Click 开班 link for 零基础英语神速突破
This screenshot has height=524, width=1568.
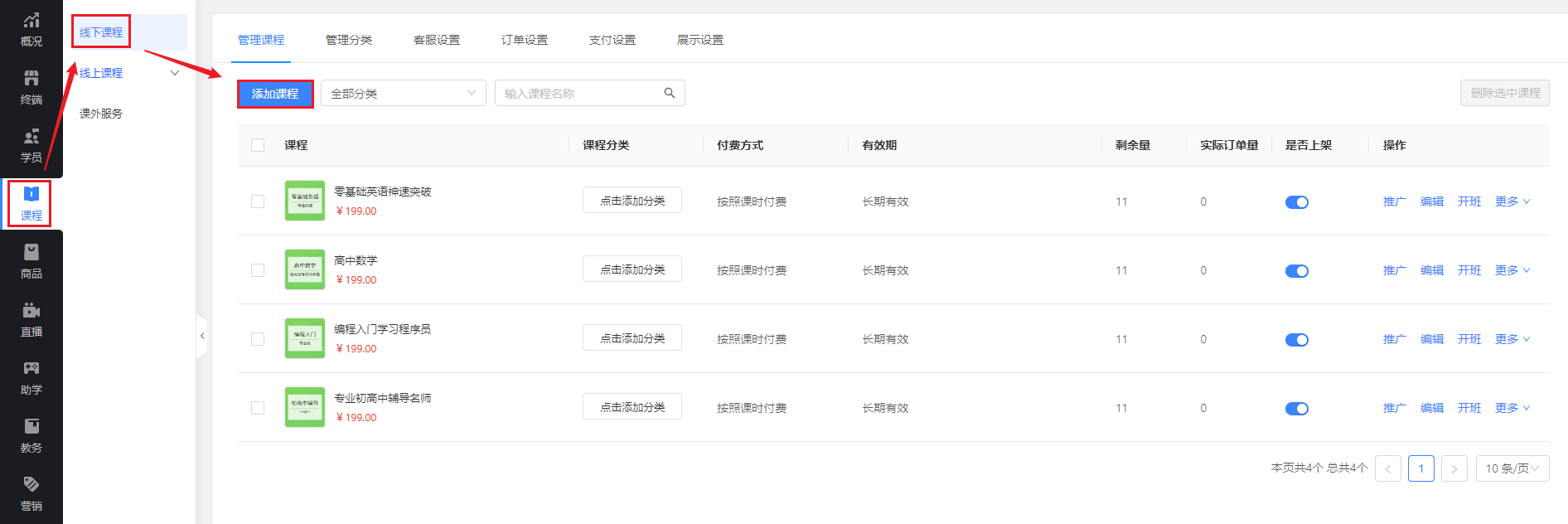pyautogui.click(x=1469, y=201)
